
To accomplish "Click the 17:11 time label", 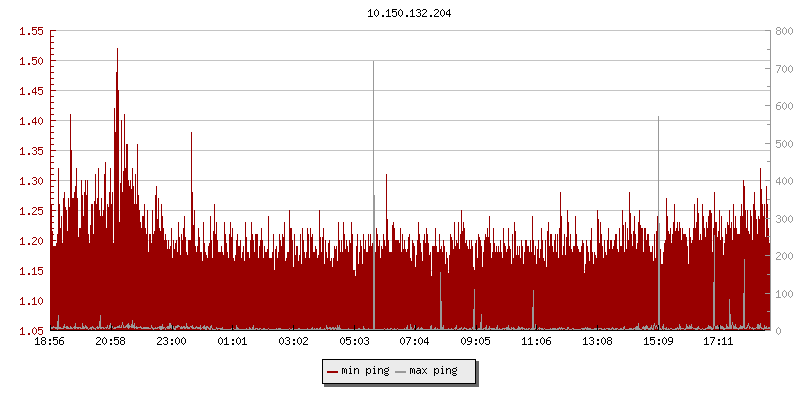I will [719, 342].
